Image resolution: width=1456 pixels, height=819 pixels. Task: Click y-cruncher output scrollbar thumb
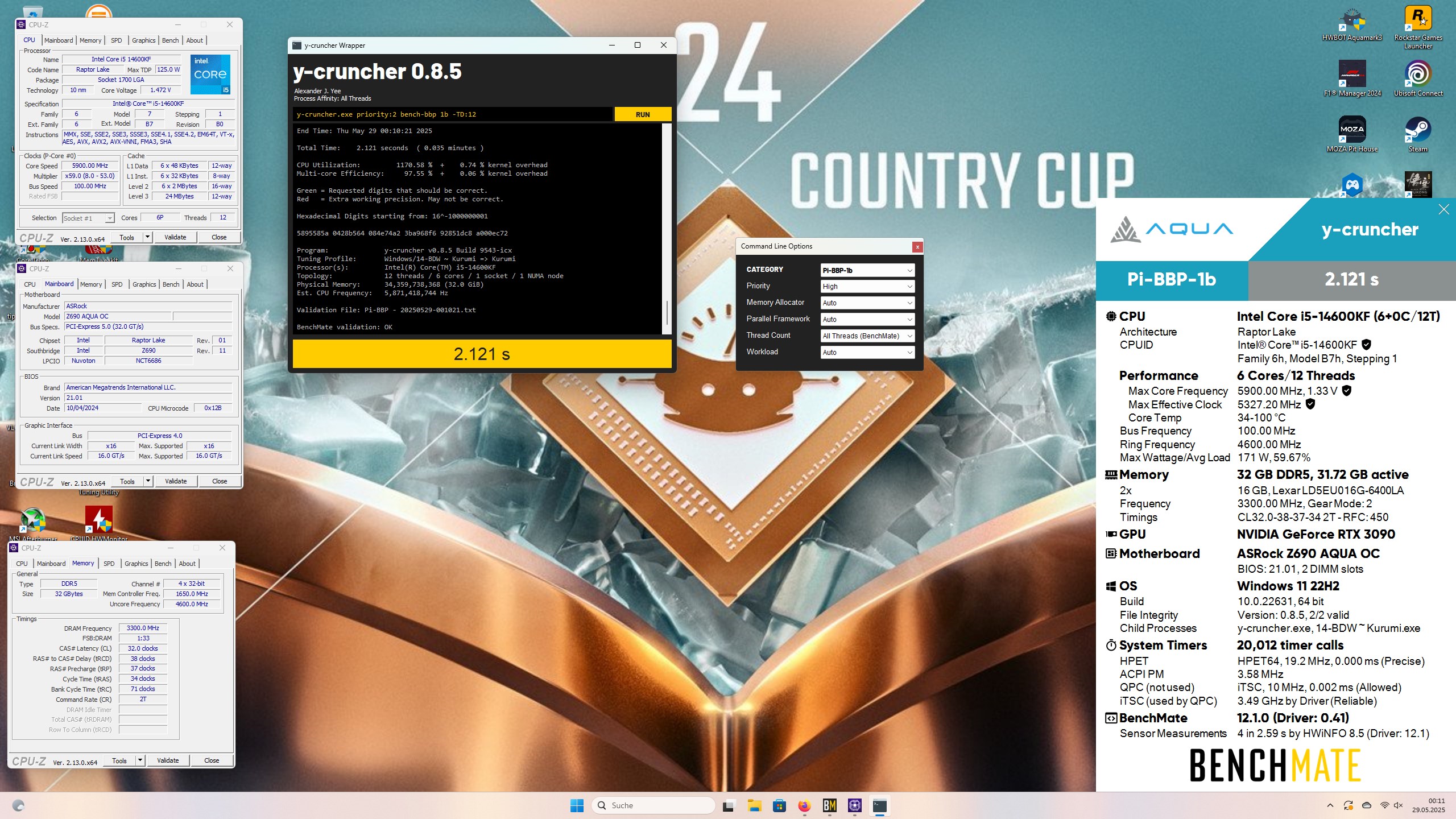(667, 313)
